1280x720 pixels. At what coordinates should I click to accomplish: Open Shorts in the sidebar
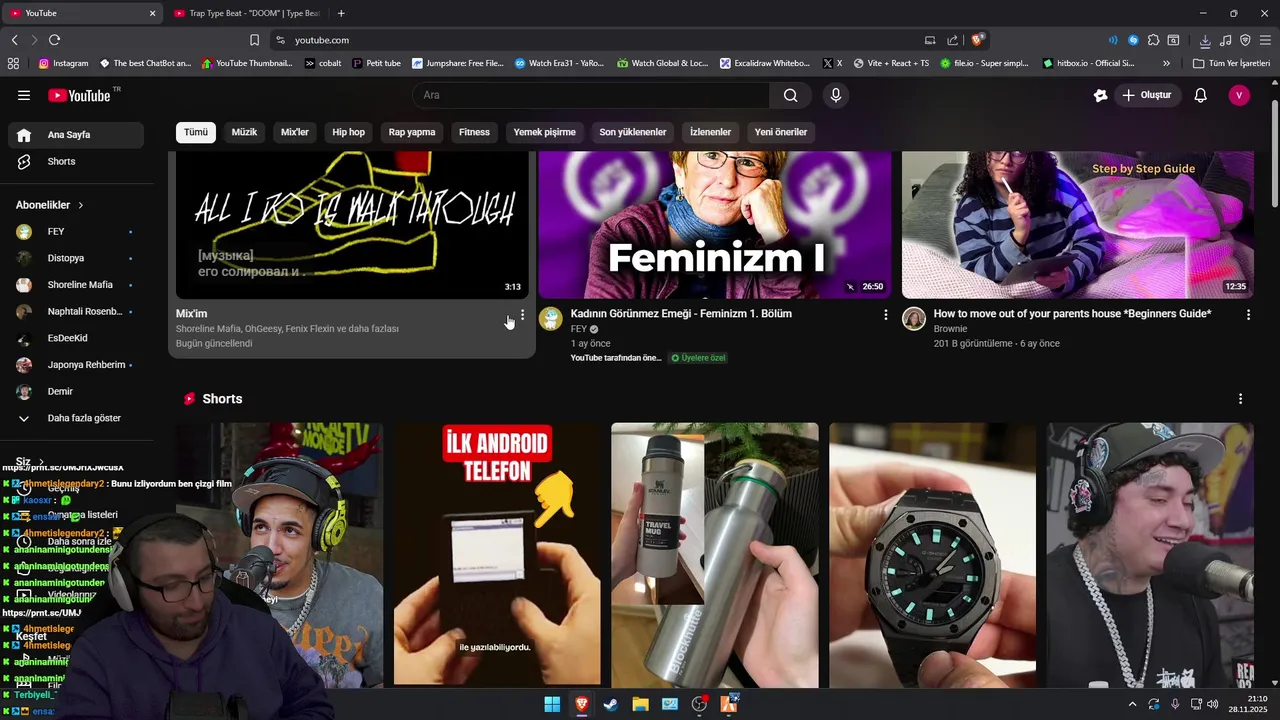click(77, 162)
